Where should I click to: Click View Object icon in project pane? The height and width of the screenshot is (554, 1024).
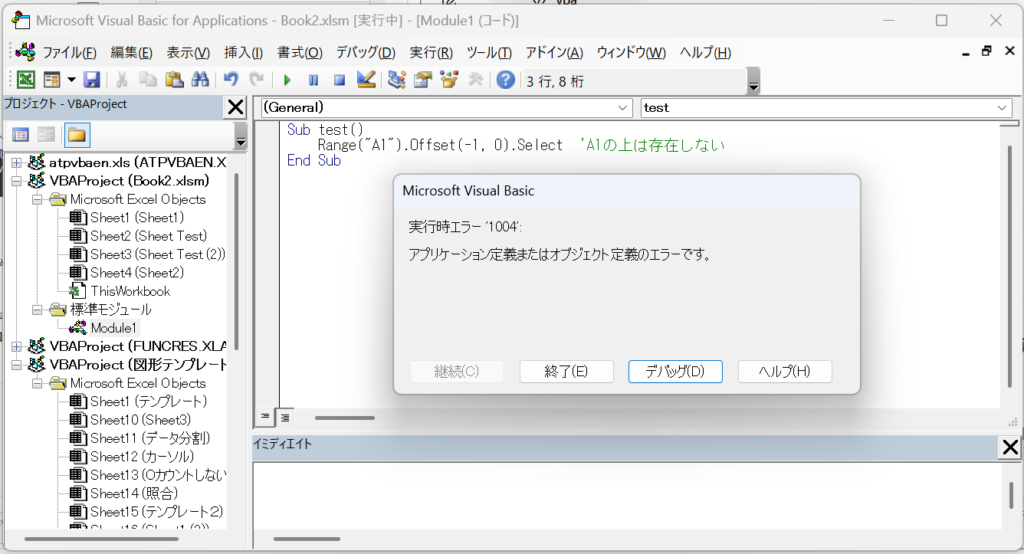coord(46,135)
